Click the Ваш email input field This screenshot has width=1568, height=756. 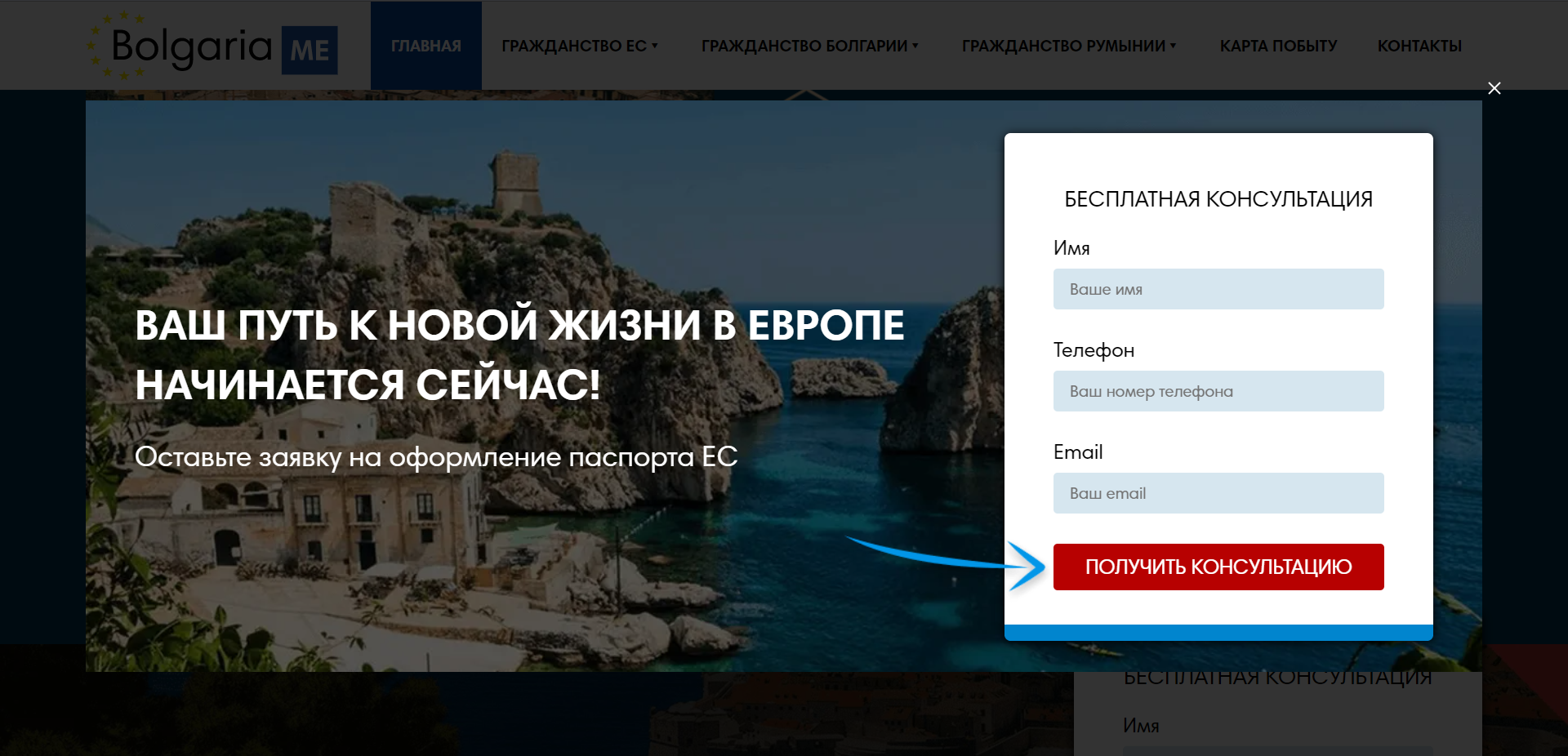point(1218,492)
